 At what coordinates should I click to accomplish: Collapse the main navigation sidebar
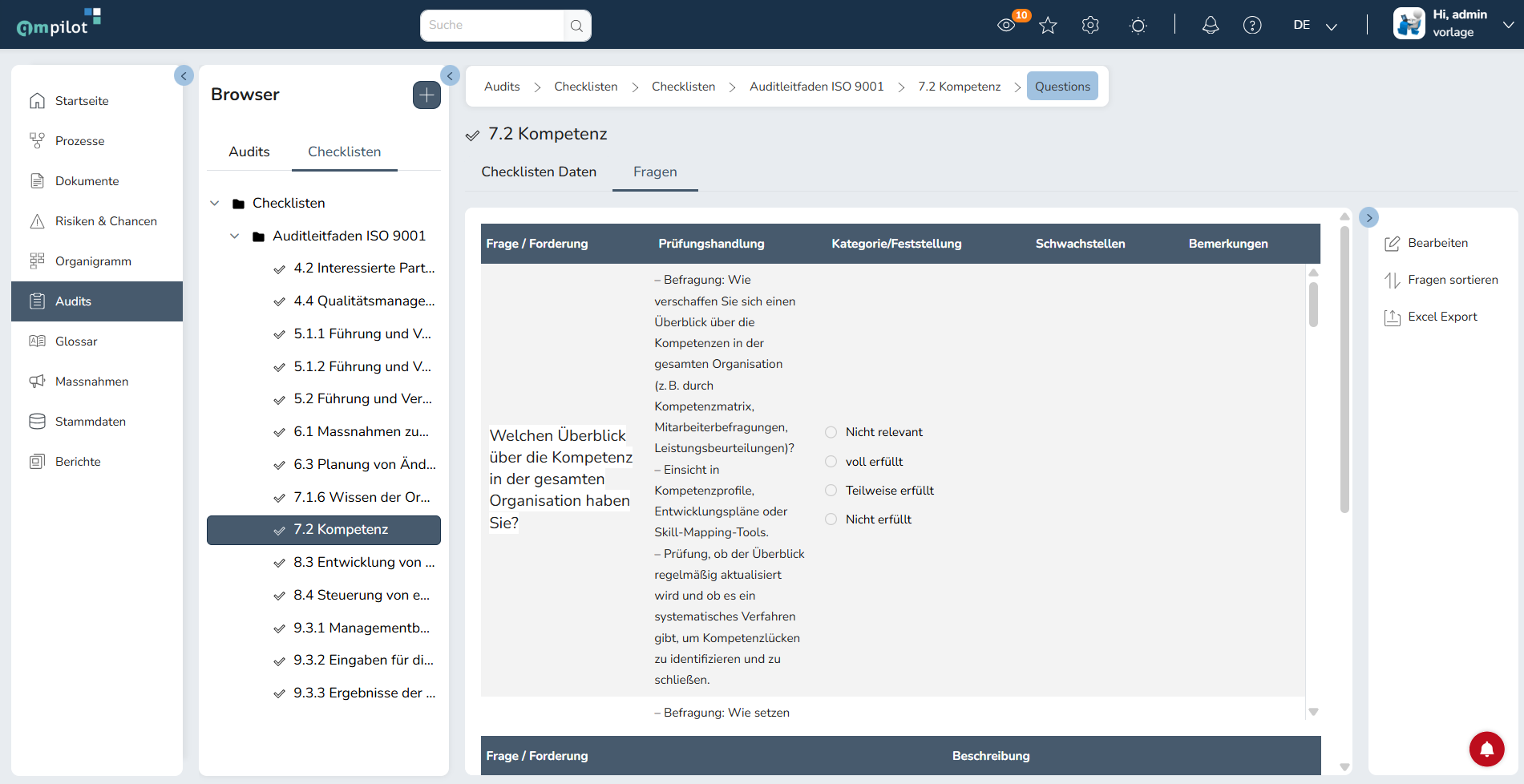(184, 76)
